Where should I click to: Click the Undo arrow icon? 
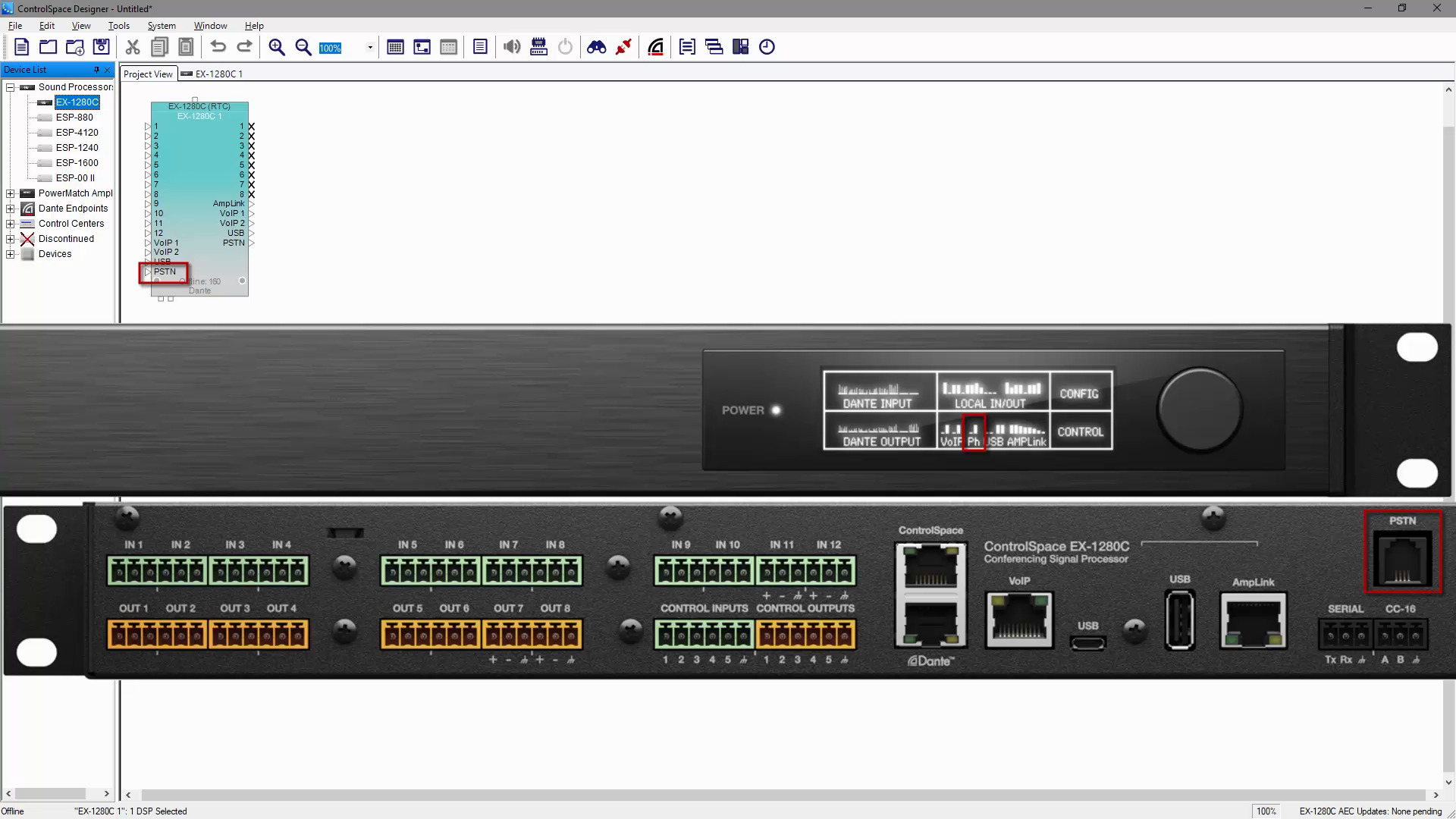point(218,47)
